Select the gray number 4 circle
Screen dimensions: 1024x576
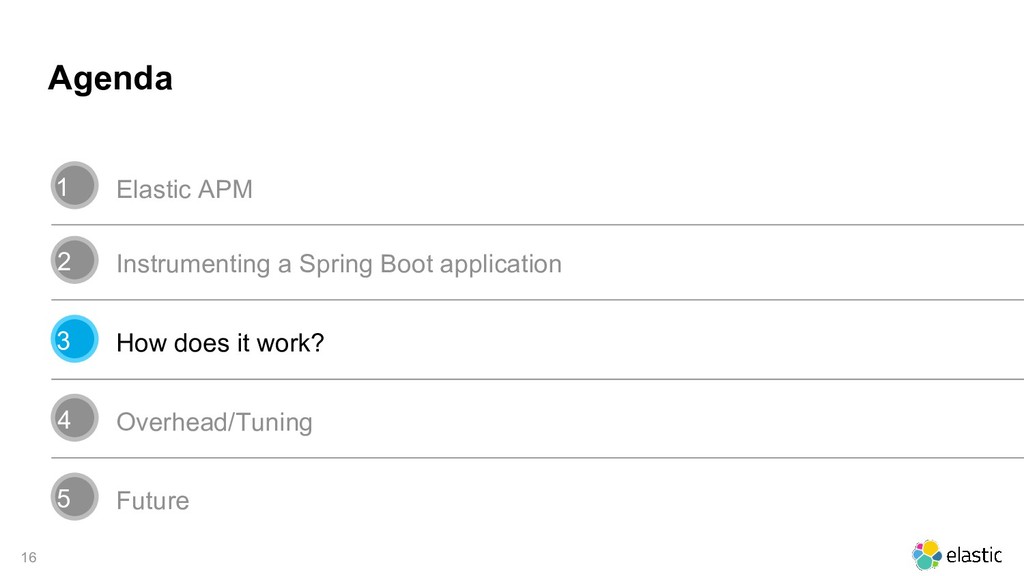74,420
